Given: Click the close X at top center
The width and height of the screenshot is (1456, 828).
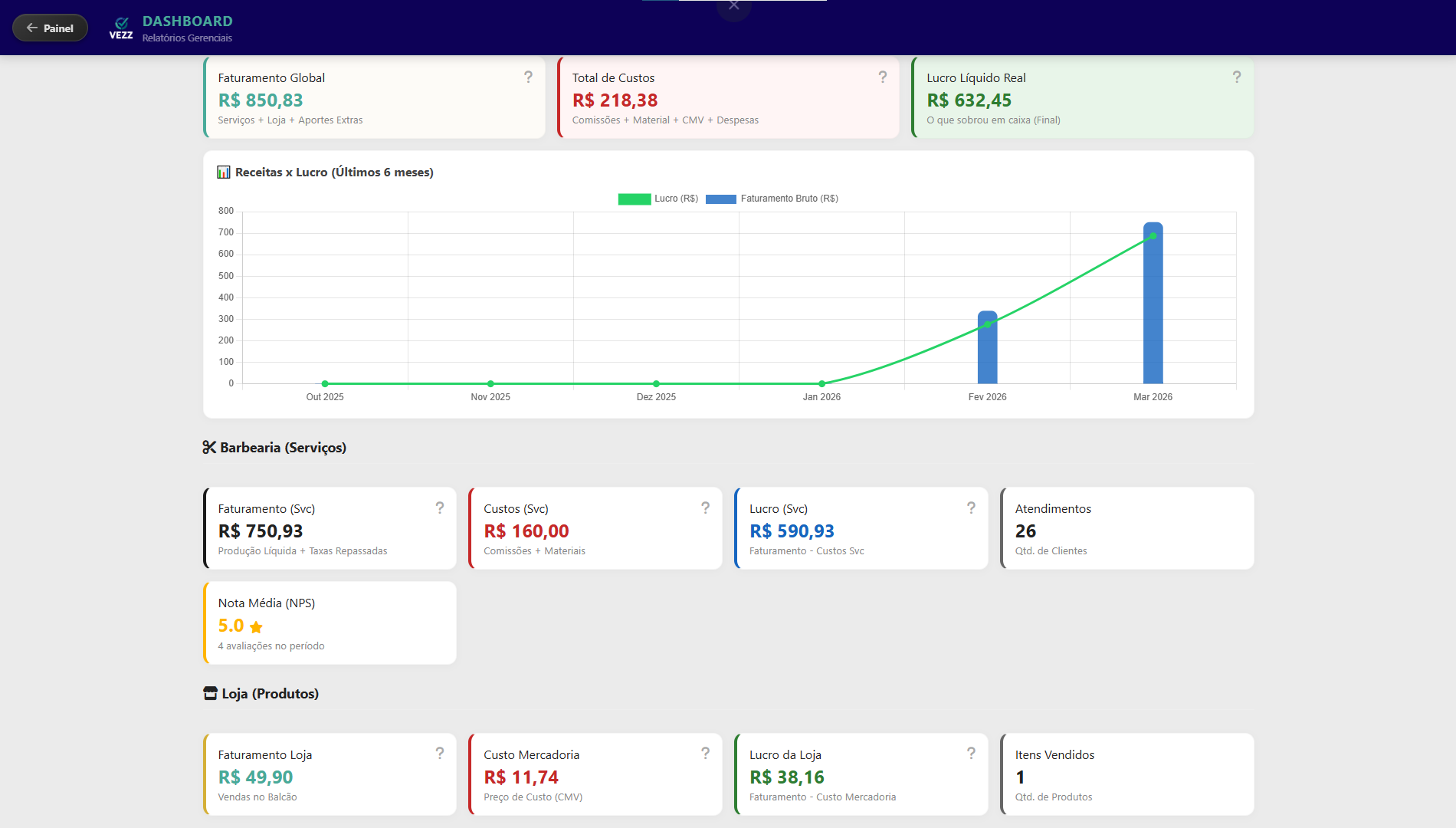Looking at the screenshot, I should point(734,6).
